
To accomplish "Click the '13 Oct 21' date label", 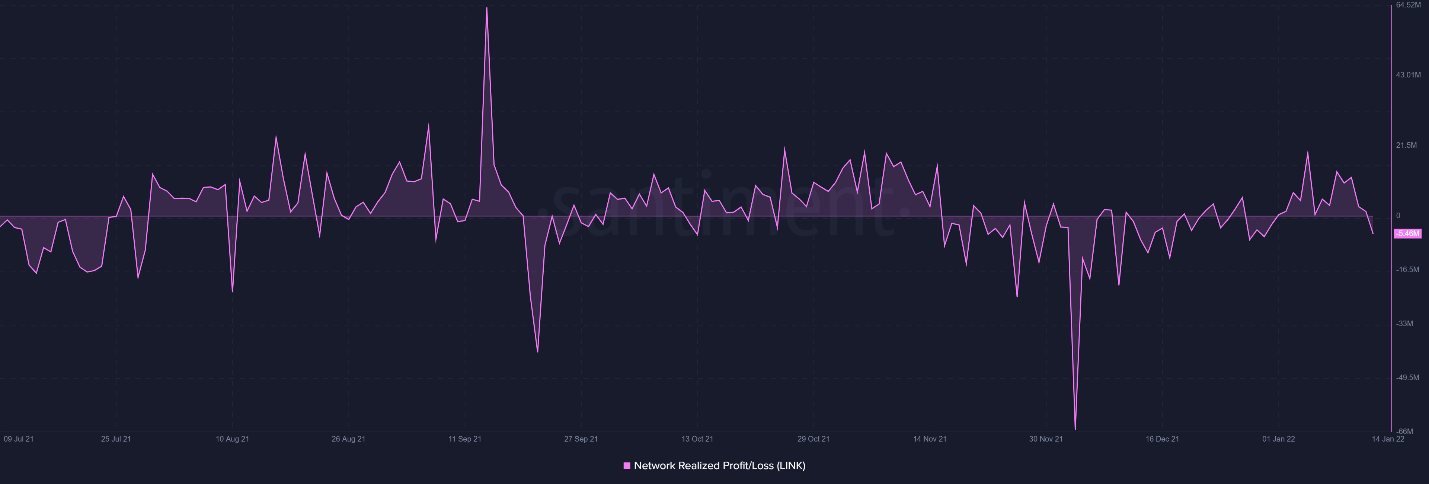I will tap(697, 439).
